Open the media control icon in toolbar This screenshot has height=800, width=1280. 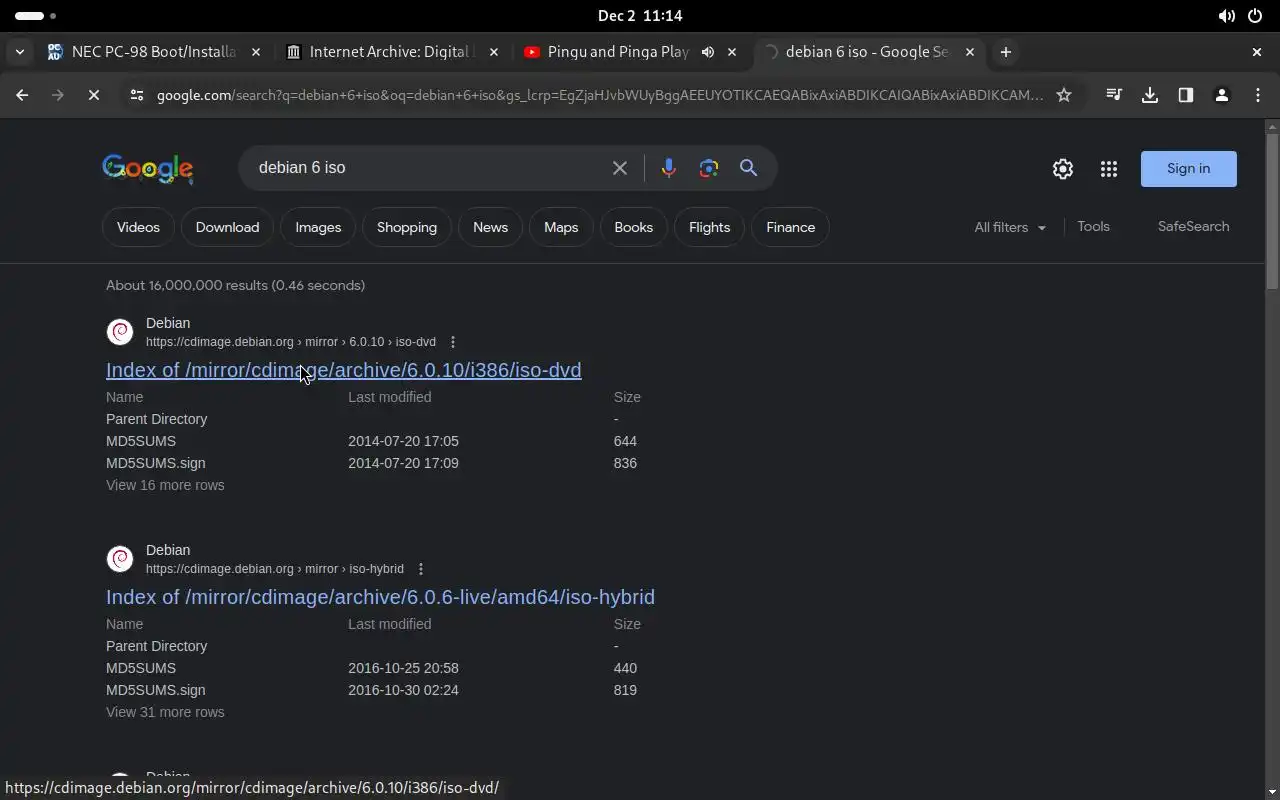1114,95
